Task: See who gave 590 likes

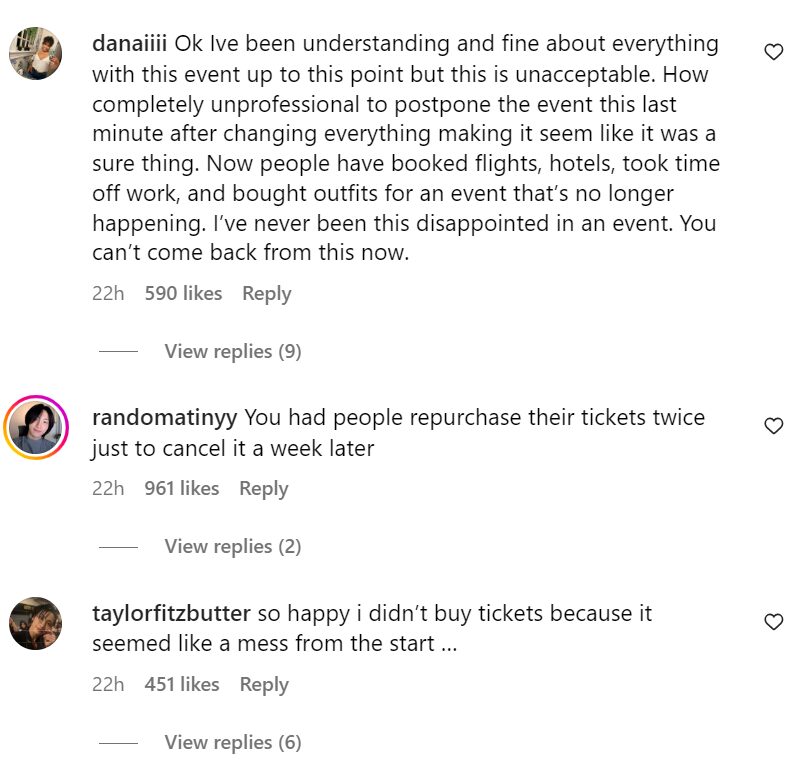Action: point(183,293)
